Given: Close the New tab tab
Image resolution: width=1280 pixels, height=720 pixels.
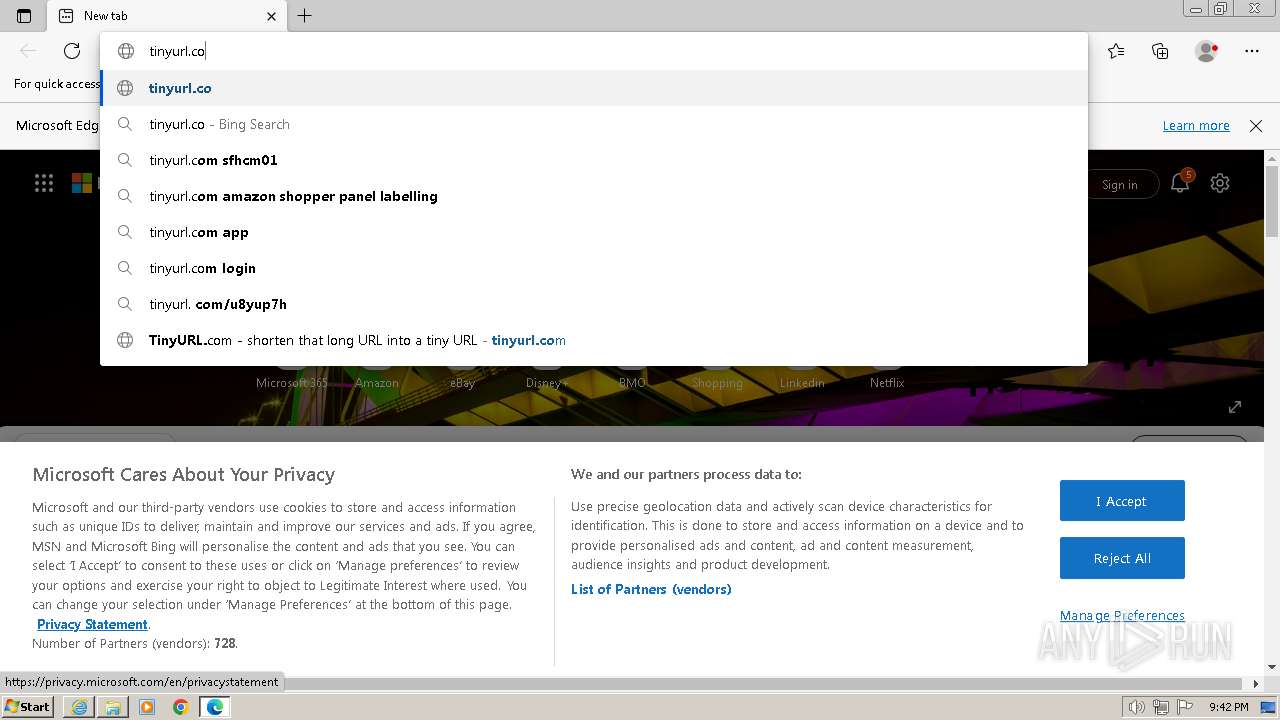Looking at the screenshot, I should coord(271,16).
